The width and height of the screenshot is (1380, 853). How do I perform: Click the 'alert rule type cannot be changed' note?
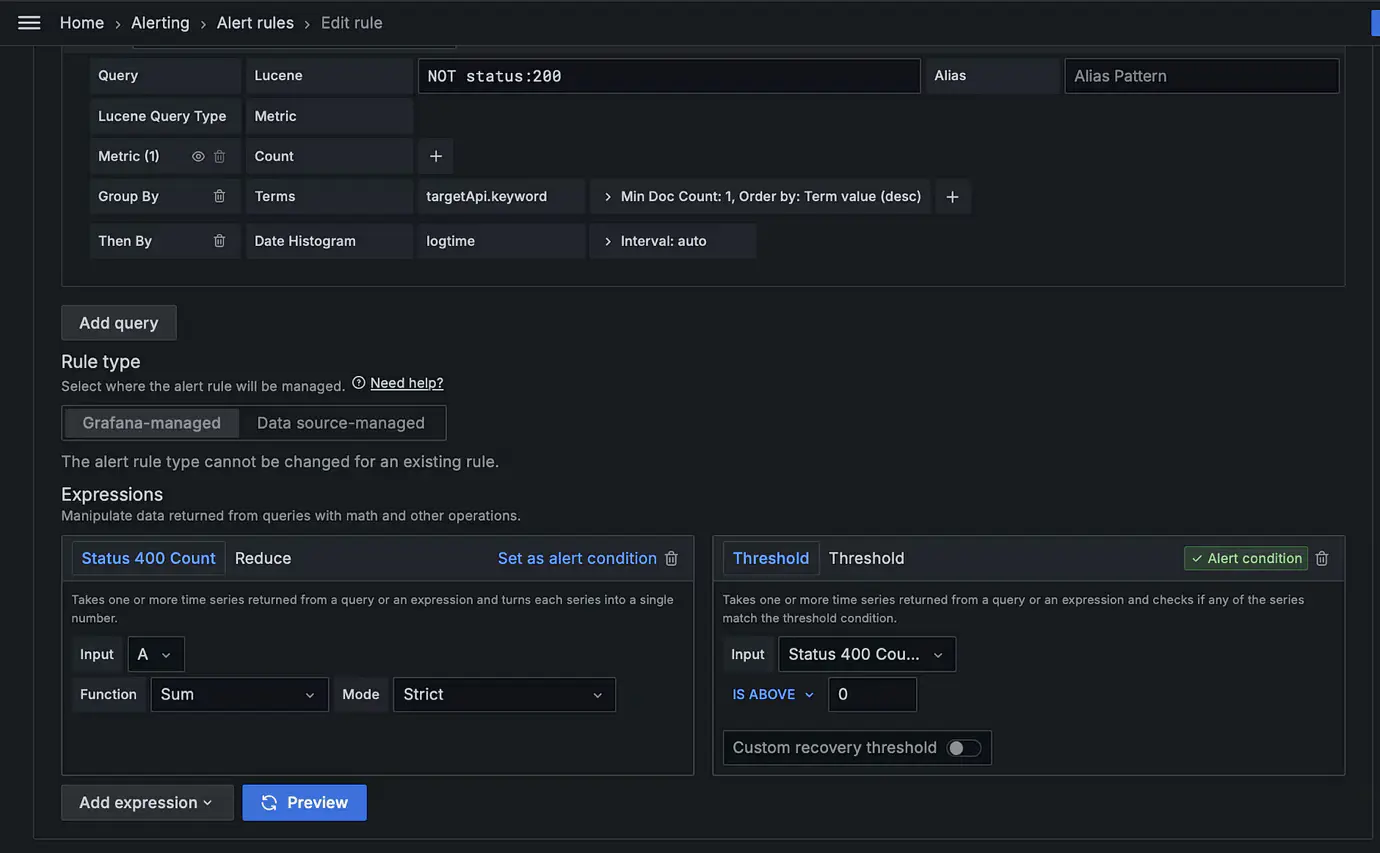280,462
